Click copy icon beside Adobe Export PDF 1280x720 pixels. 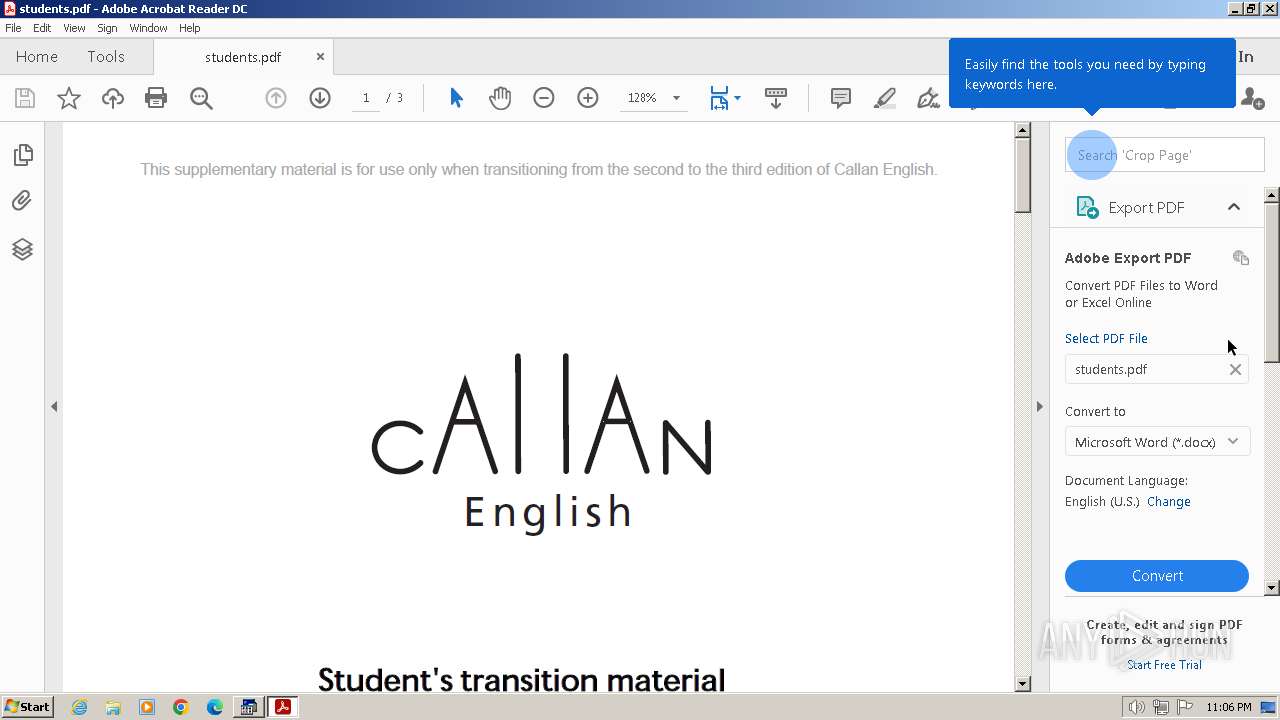pyautogui.click(x=1241, y=258)
